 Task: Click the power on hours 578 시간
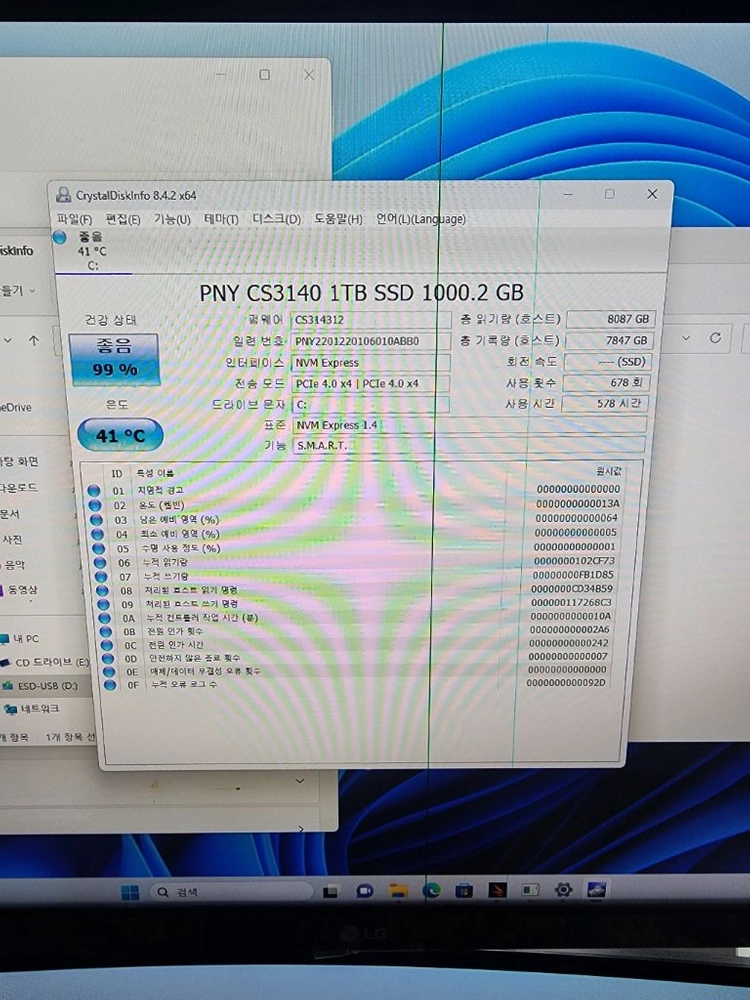[x=605, y=404]
